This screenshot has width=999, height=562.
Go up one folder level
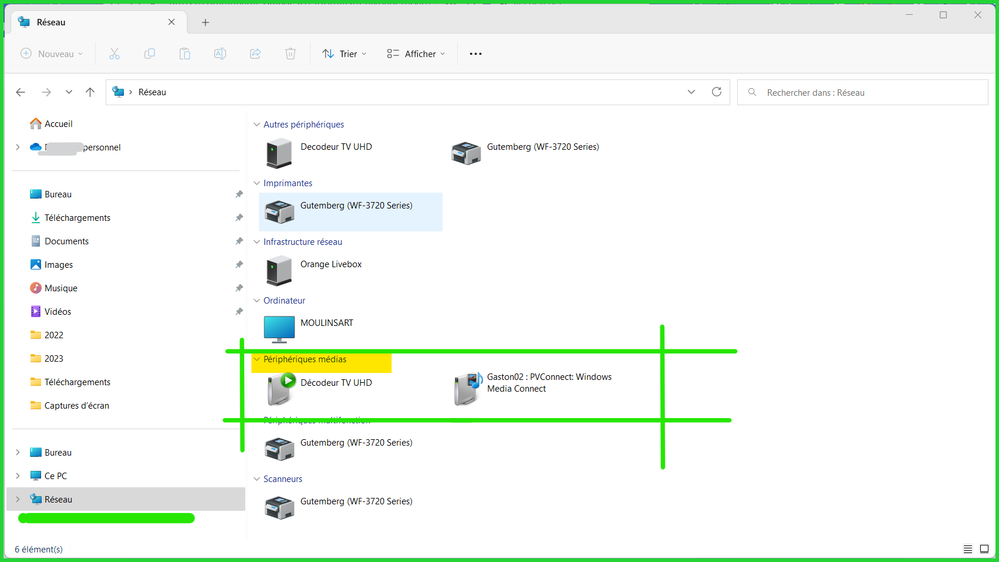tap(90, 92)
